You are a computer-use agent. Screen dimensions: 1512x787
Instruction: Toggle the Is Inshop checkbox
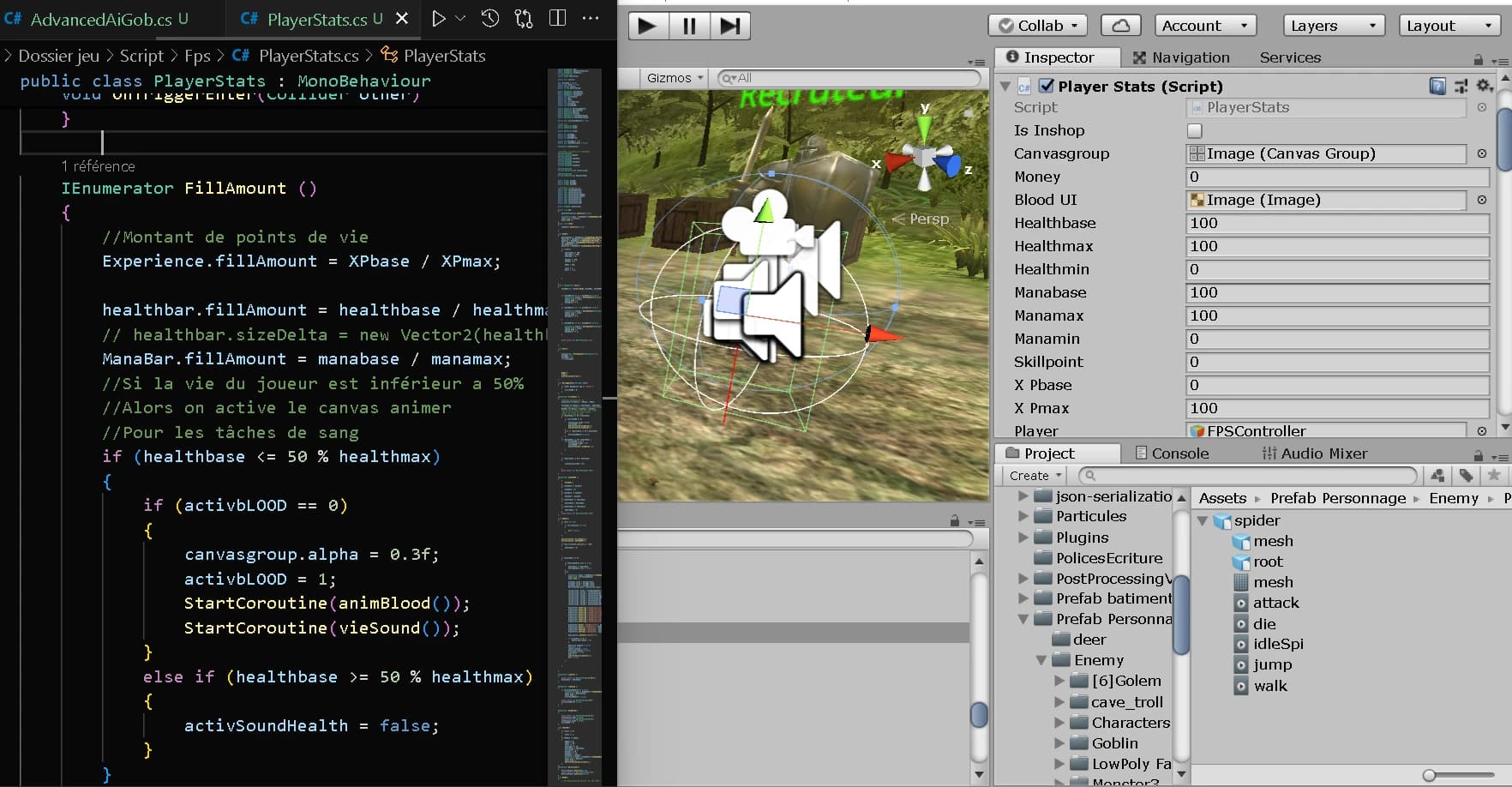[1195, 130]
